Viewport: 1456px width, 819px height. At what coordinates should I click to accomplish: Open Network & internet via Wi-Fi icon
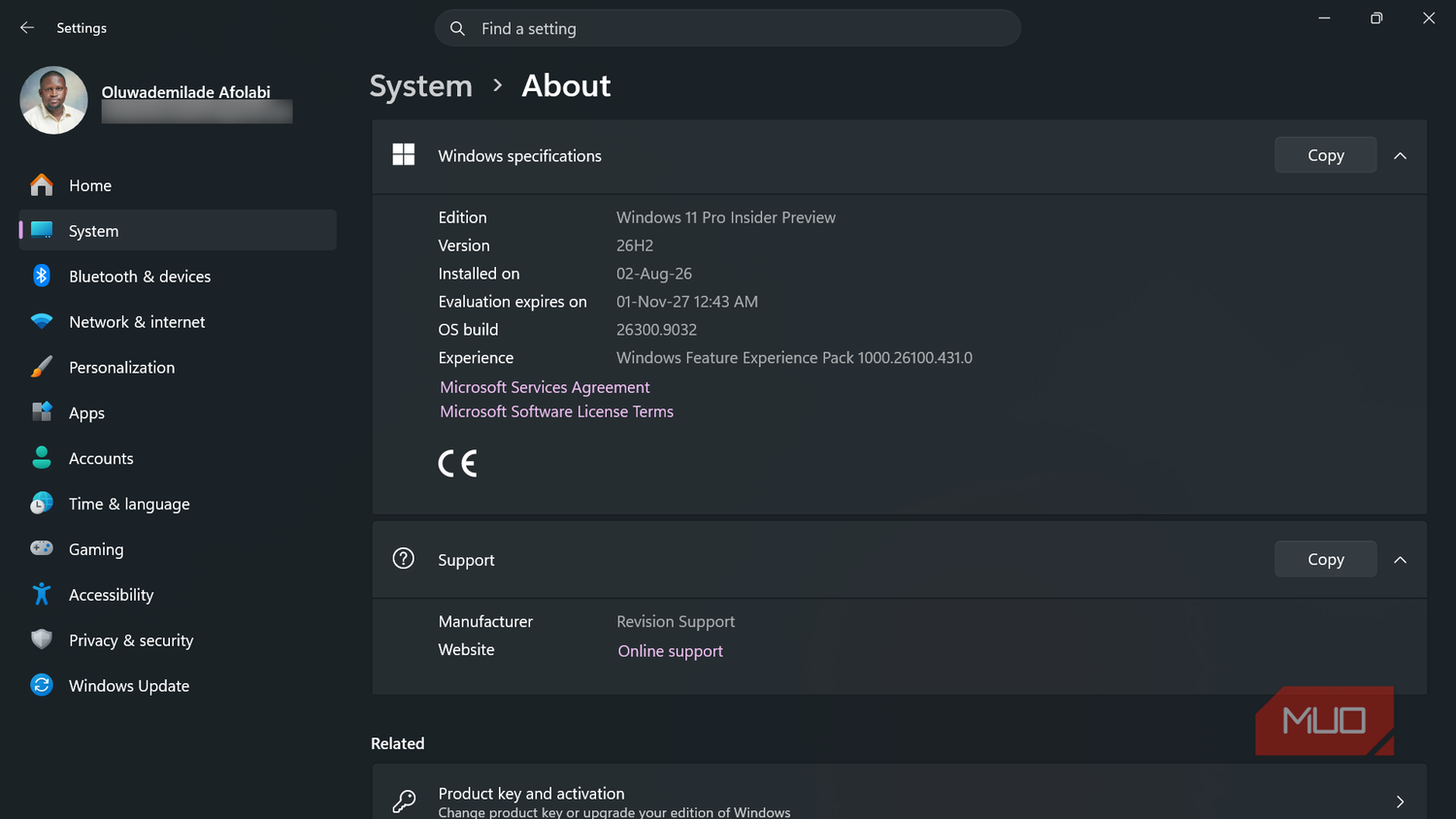(42, 321)
